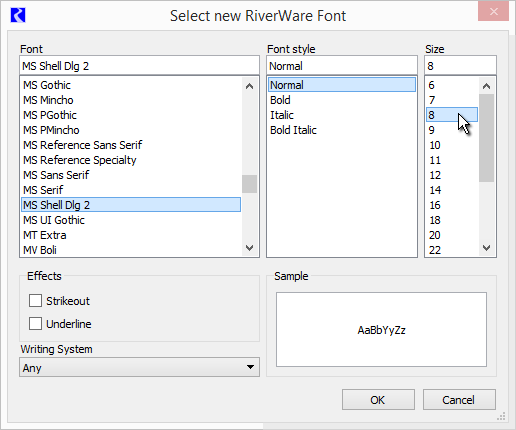Screen dimensions: 516x430
Task: Select MS Mincho font
Action: (131, 100)
